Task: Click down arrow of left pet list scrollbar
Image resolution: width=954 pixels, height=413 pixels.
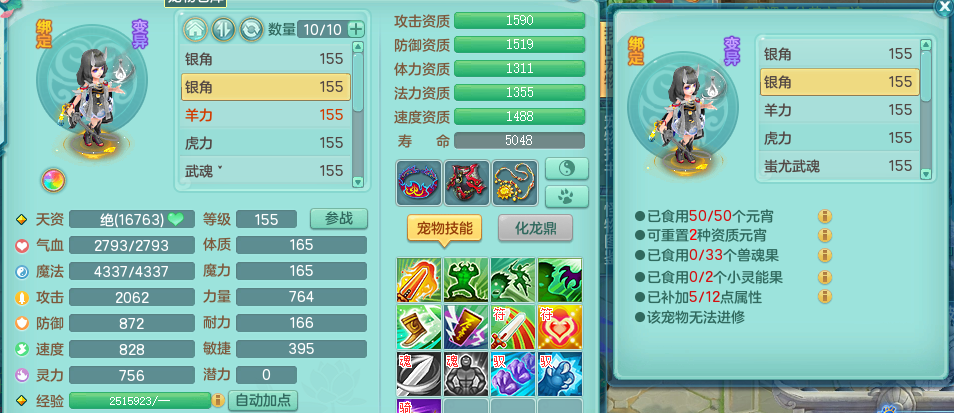Action: [358, 182]
